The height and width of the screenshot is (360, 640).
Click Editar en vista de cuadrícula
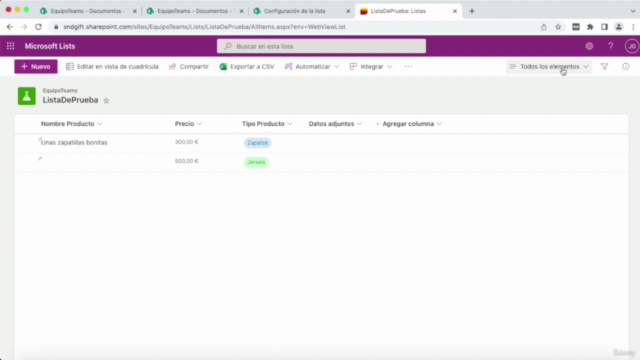coord(112,67)
